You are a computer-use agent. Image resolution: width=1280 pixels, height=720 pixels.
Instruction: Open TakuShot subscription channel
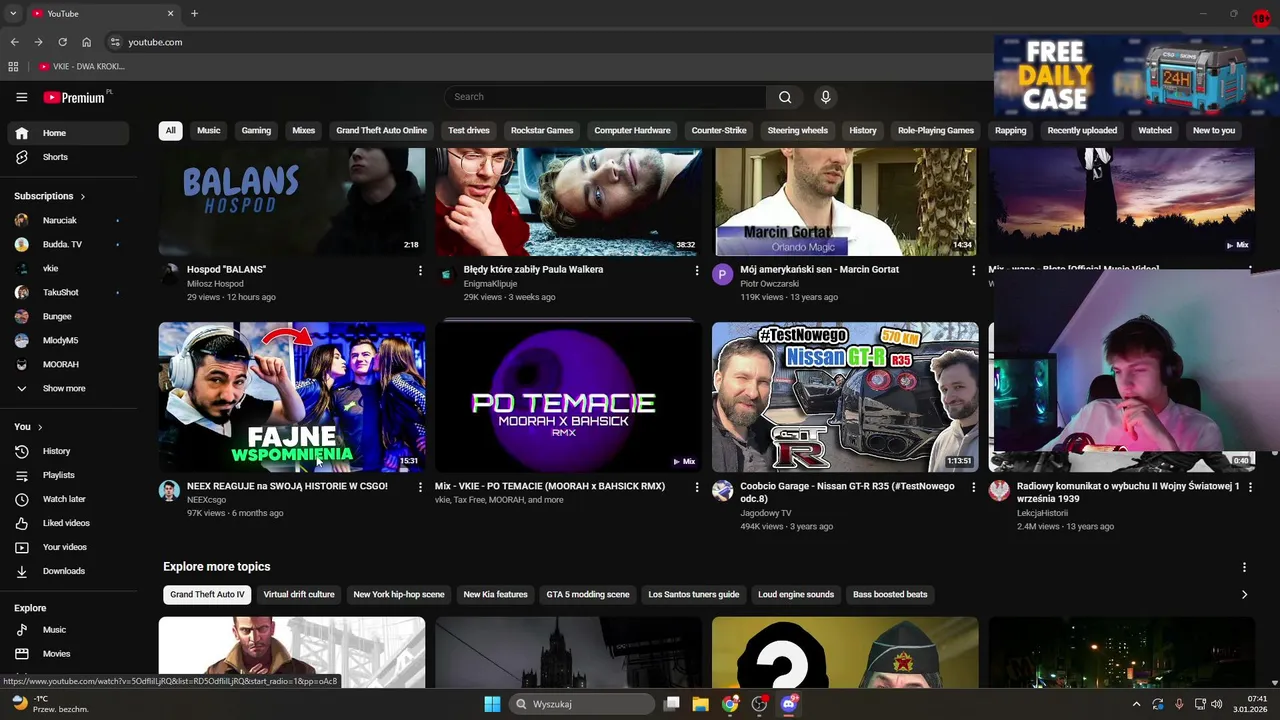68,293
